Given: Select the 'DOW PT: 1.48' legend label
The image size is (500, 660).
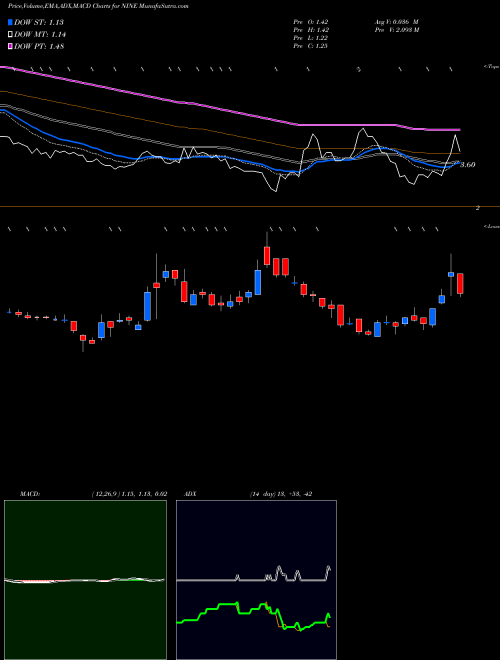Looking at the screenshot, I should pos(39,47).
